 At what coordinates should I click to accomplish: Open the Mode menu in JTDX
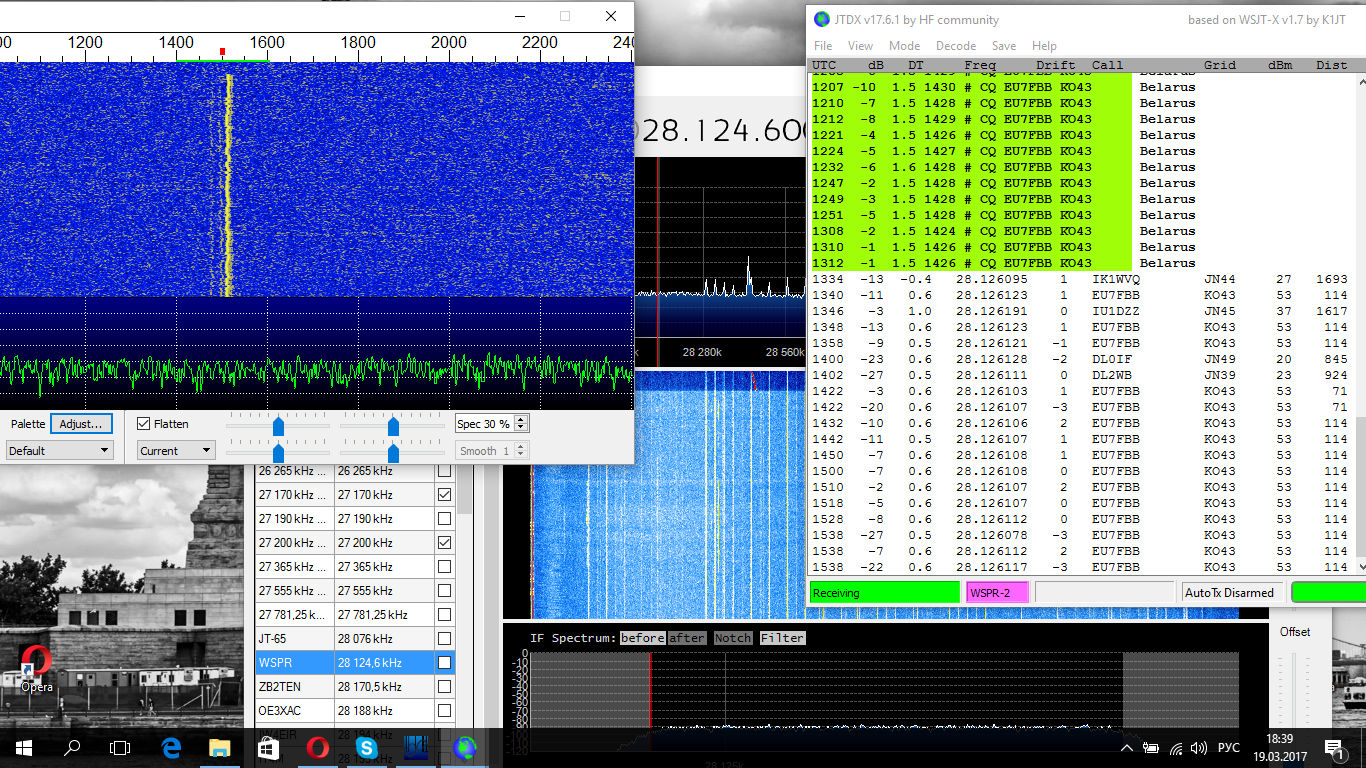coord(904,46)
